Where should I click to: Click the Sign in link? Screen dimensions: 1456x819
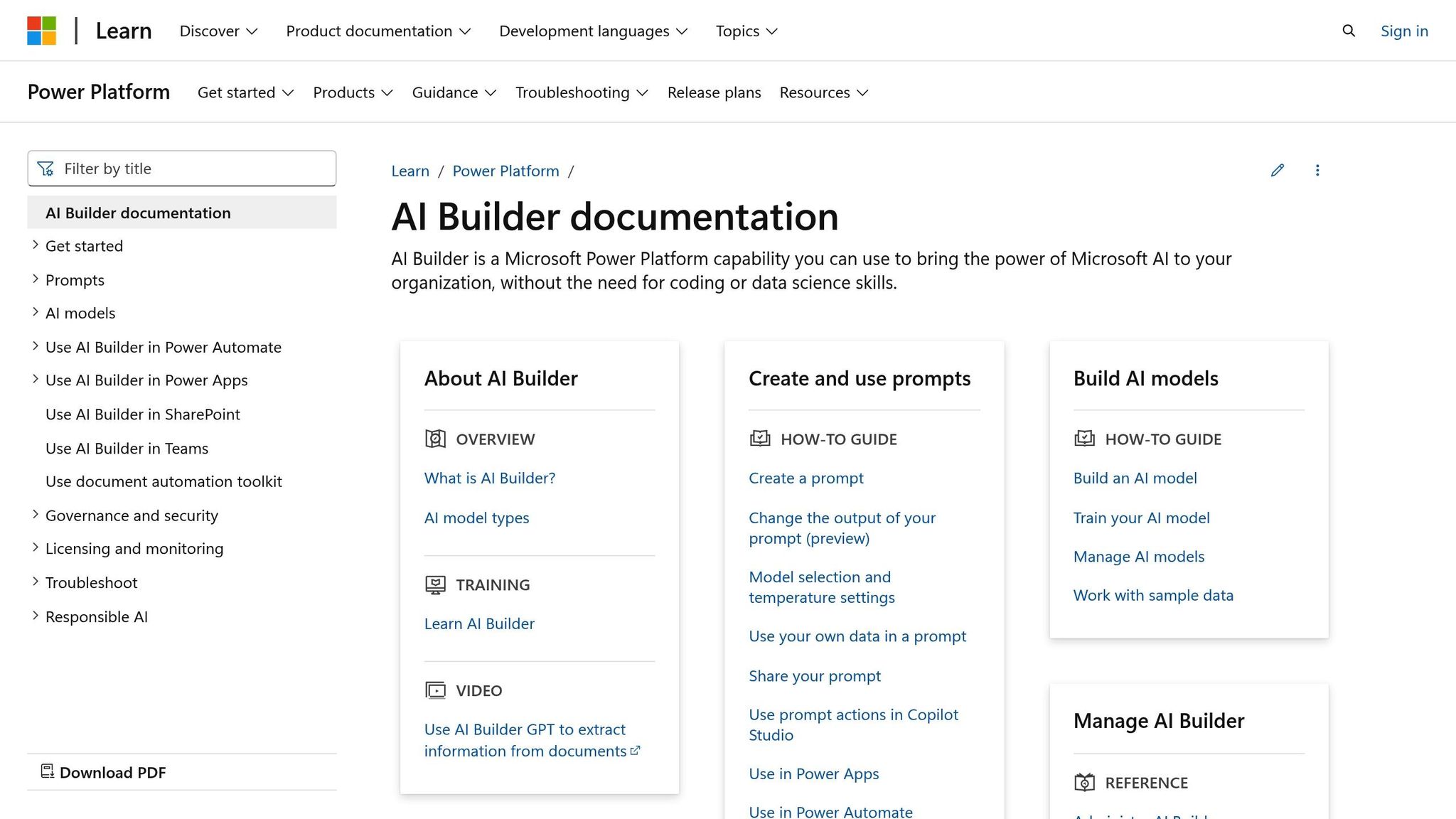[x=1404, y=31]
